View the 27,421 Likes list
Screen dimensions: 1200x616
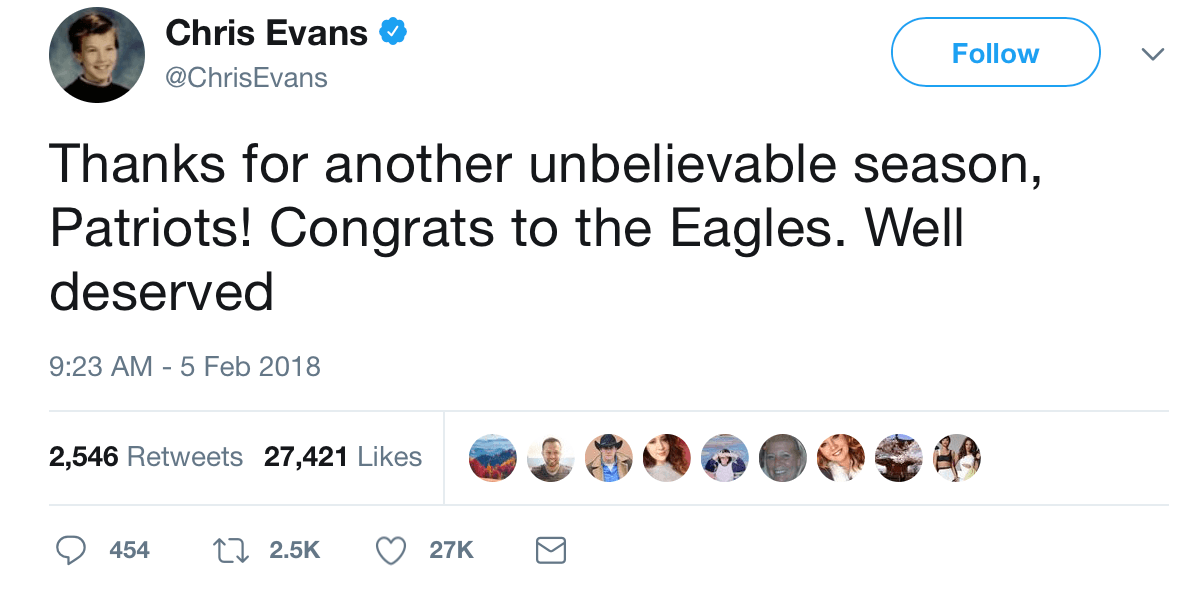(343, 458)
